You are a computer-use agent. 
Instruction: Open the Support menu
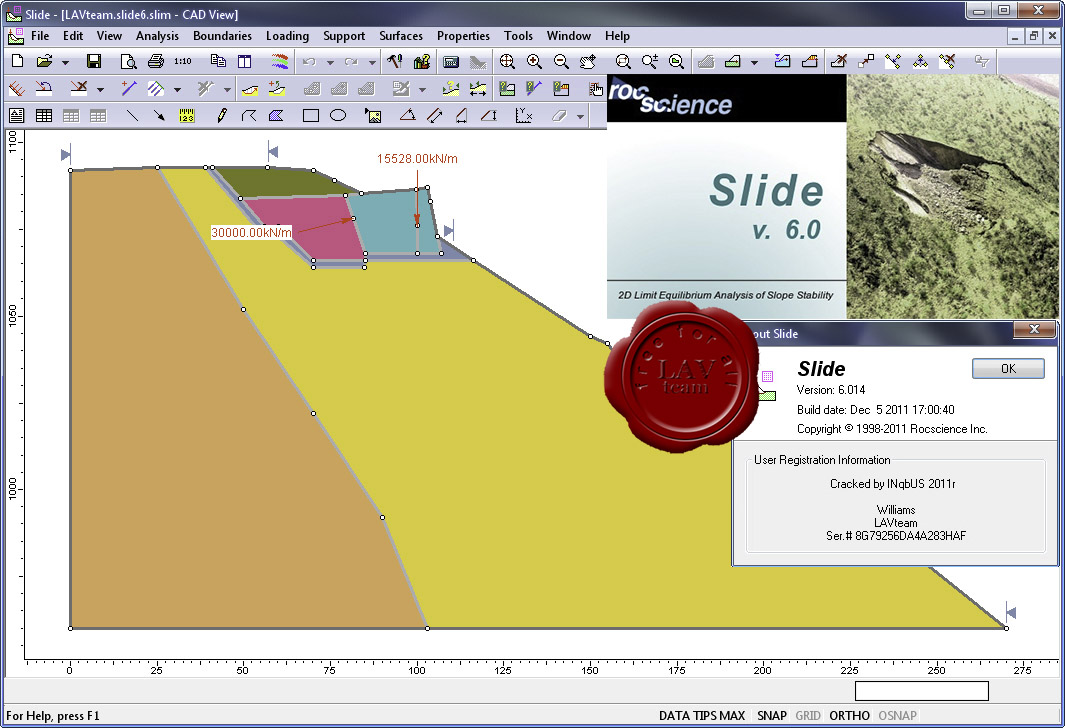click(344, 36)
